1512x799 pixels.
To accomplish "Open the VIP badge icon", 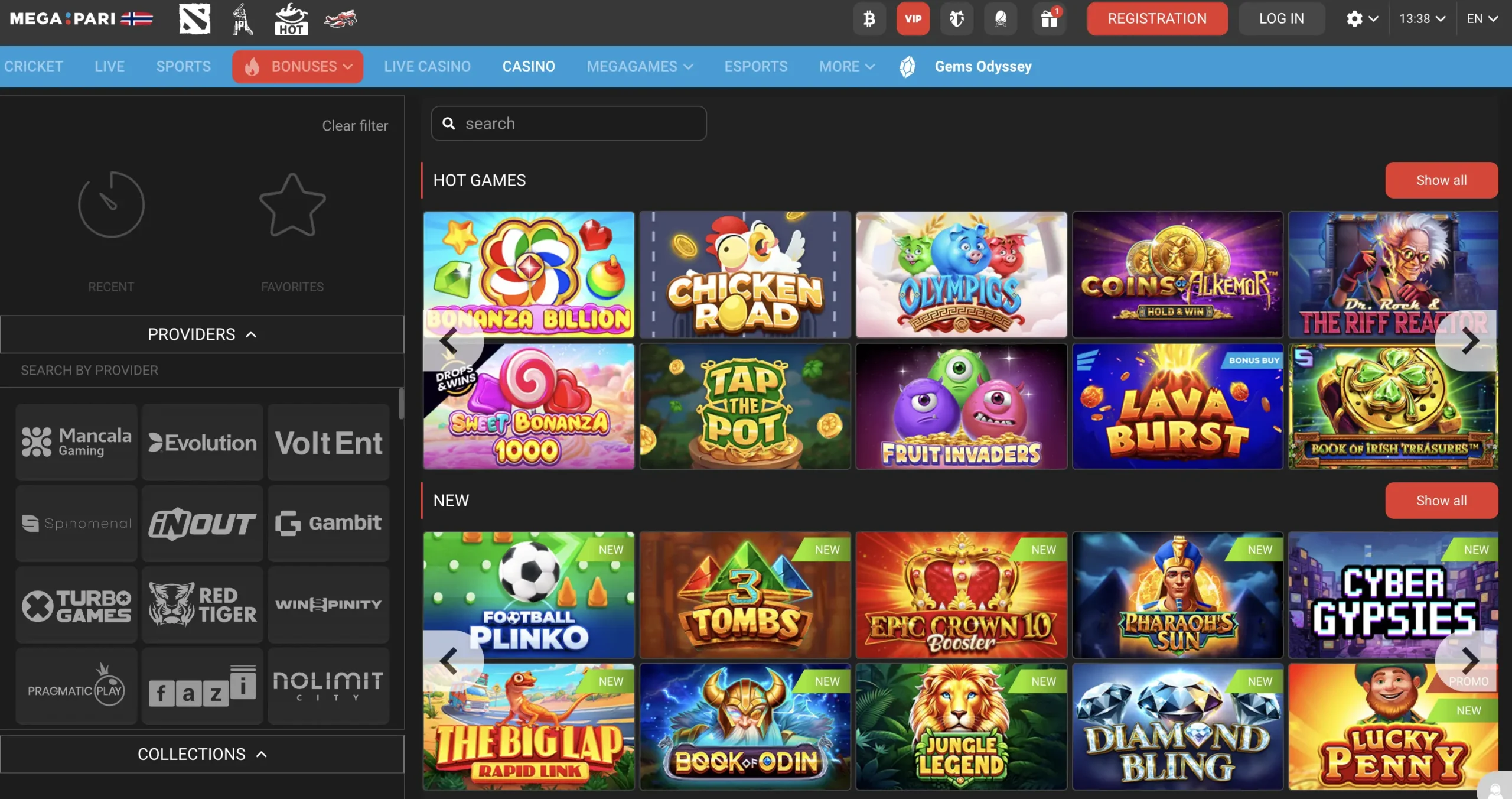I will tap(913, 19).
